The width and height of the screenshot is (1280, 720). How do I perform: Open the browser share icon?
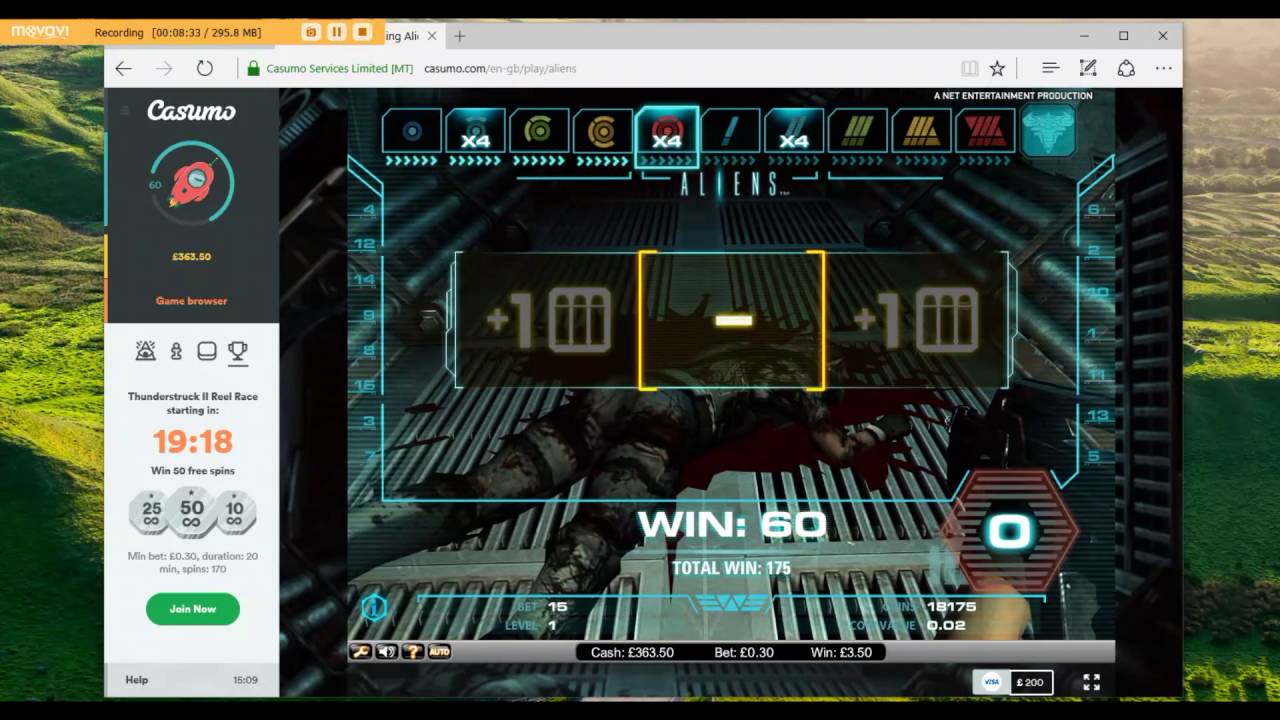(1126, 68)
